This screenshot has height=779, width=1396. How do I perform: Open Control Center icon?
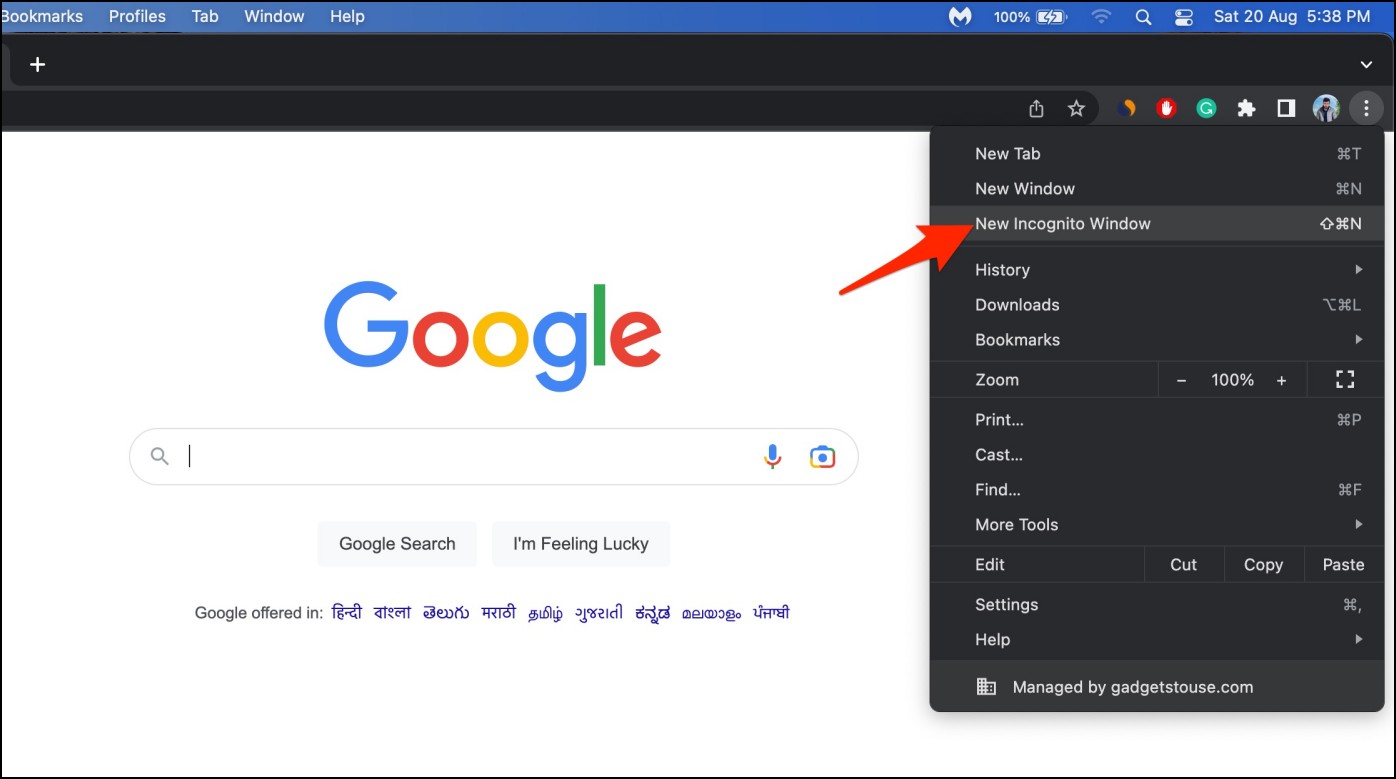(1184, 17)
